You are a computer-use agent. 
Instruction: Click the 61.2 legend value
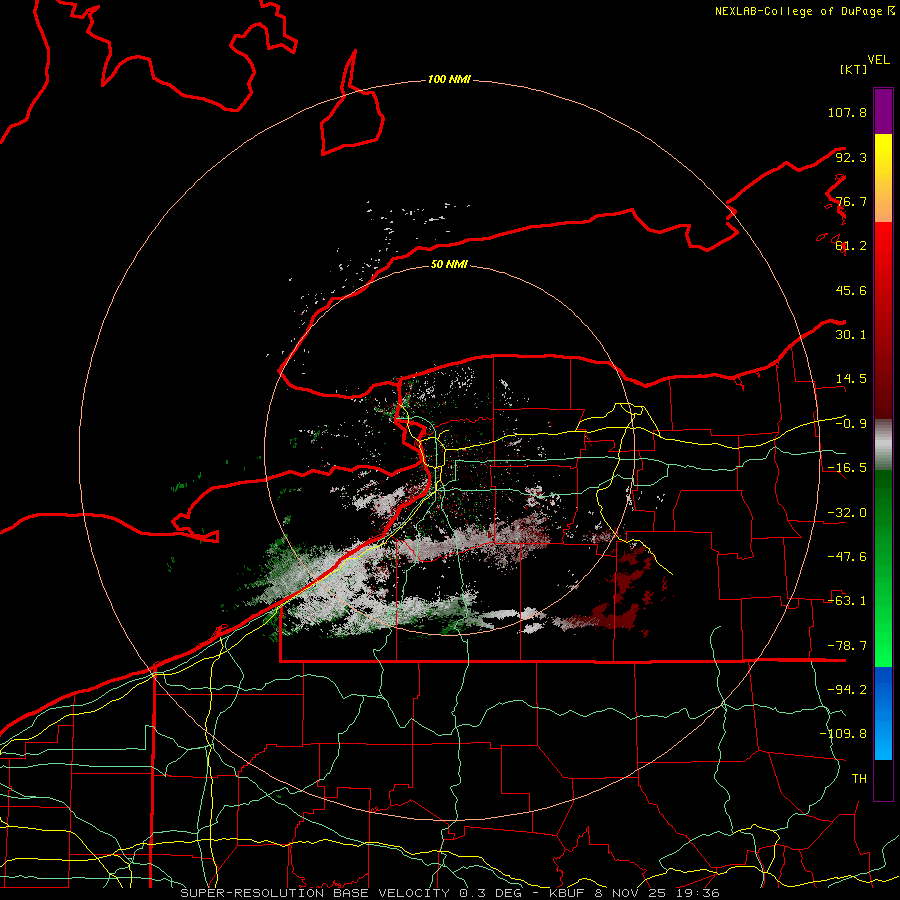tap(851, 246)
